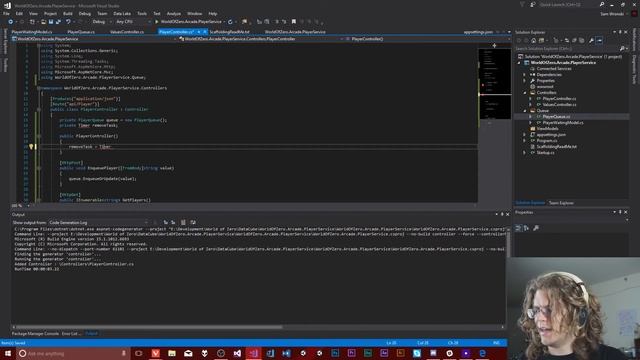Select Program.cs in Solution Explorer

pos(547,140)
